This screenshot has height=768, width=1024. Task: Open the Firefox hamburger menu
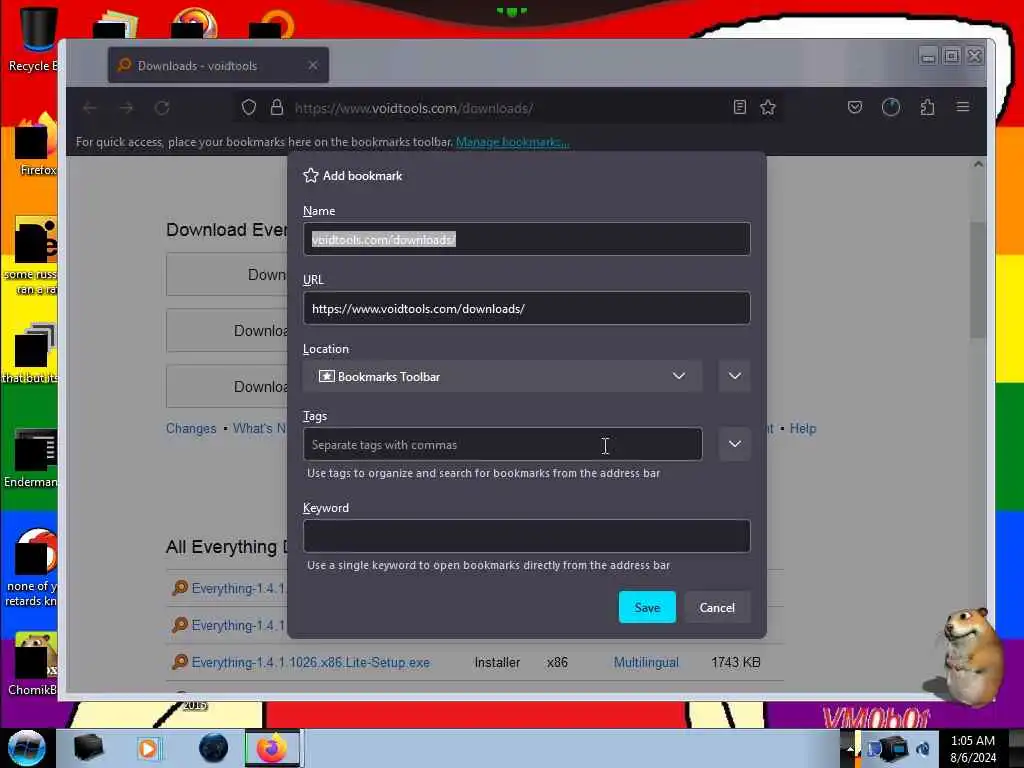[x=963, y=106]
